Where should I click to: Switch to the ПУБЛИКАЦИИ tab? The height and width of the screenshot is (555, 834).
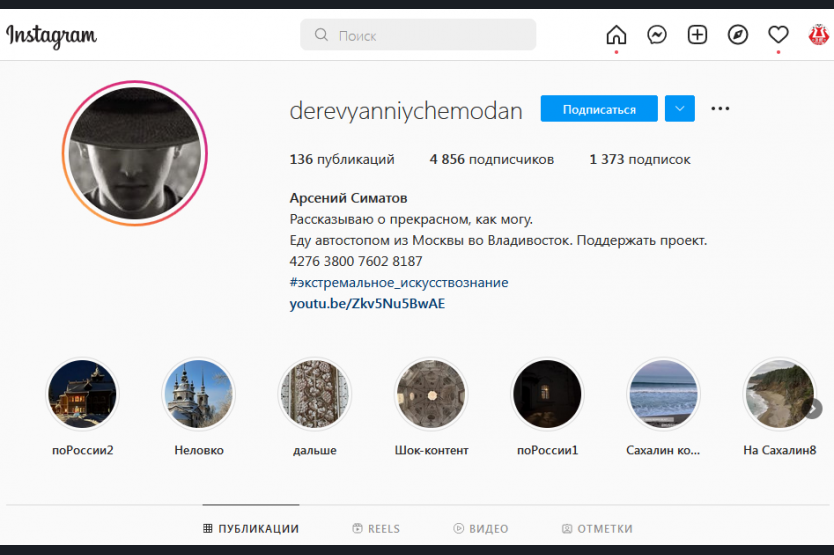tap(251, 528)
